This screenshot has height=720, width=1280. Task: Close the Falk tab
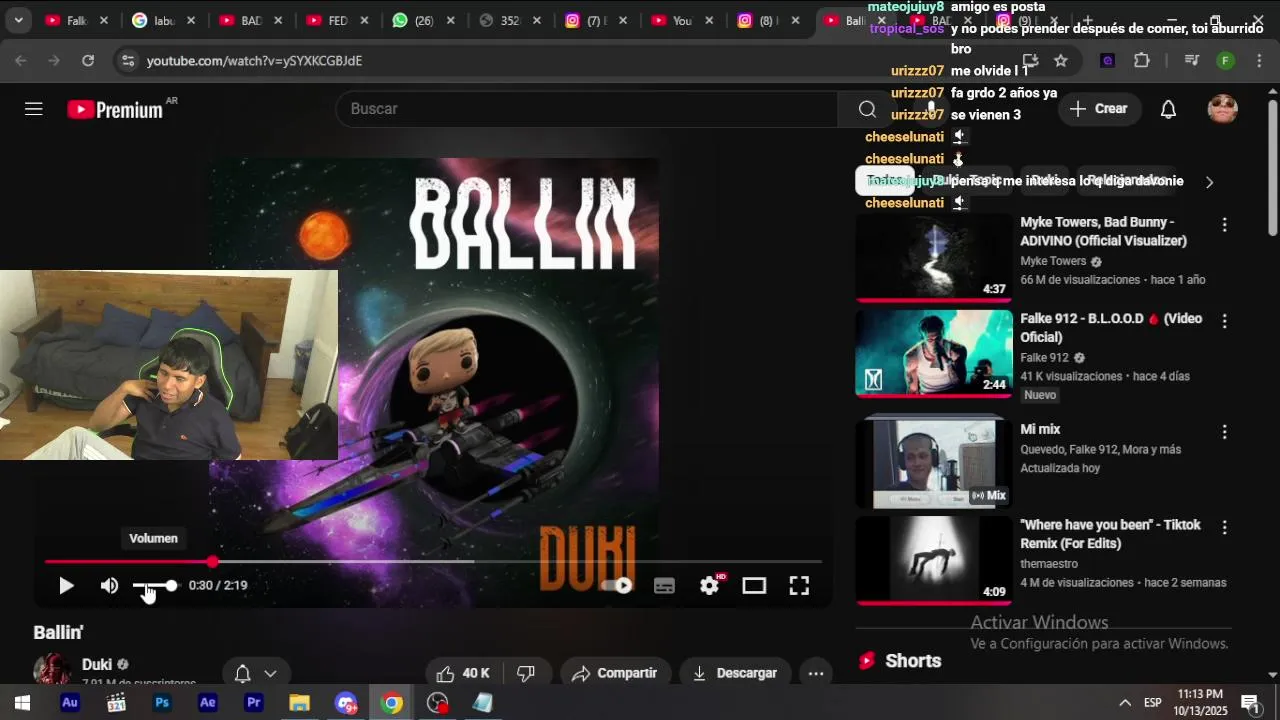pyautogui.click(x=106, y=20)
